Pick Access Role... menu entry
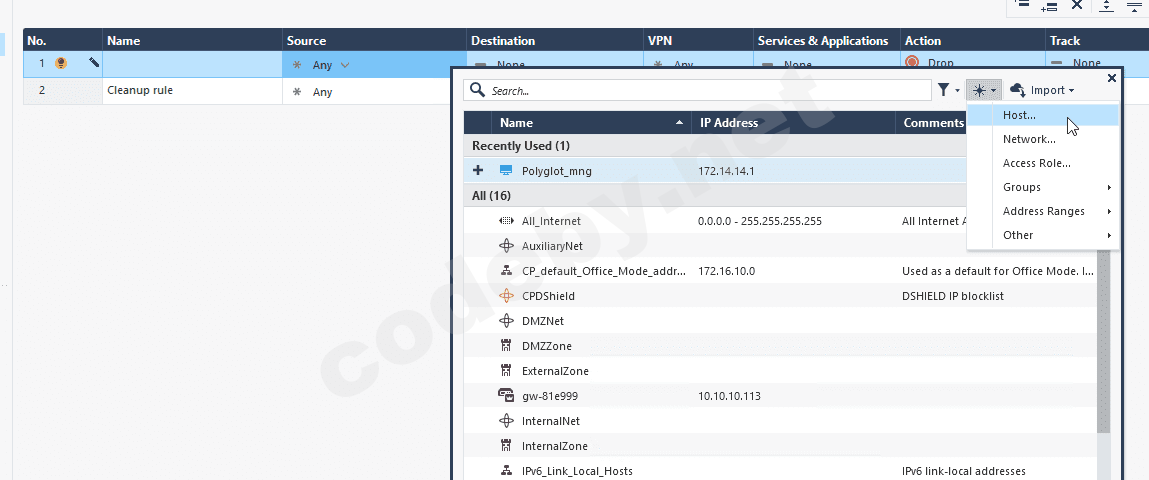The image size is (1149, 480). 1043,163
